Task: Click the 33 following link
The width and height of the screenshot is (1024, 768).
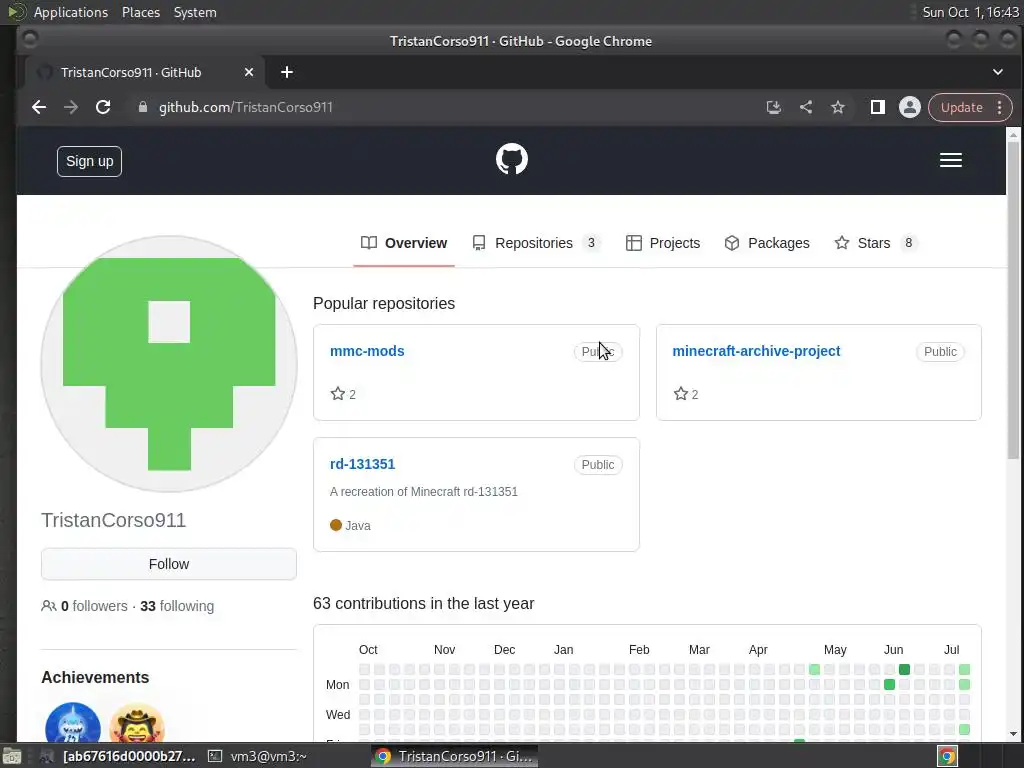Action: [x=177, y=606]
